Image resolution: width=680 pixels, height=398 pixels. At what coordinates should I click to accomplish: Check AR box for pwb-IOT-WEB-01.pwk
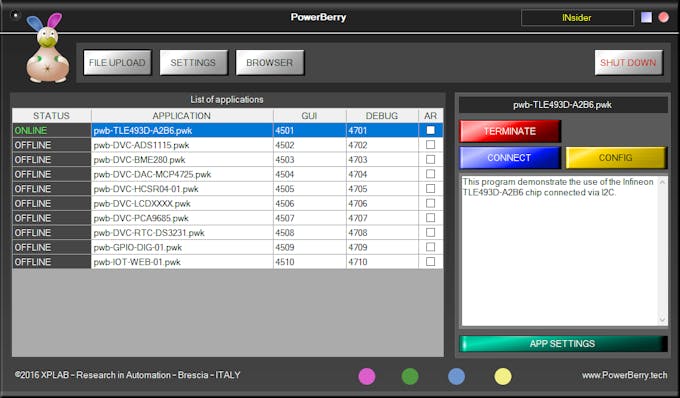point(430,261)
